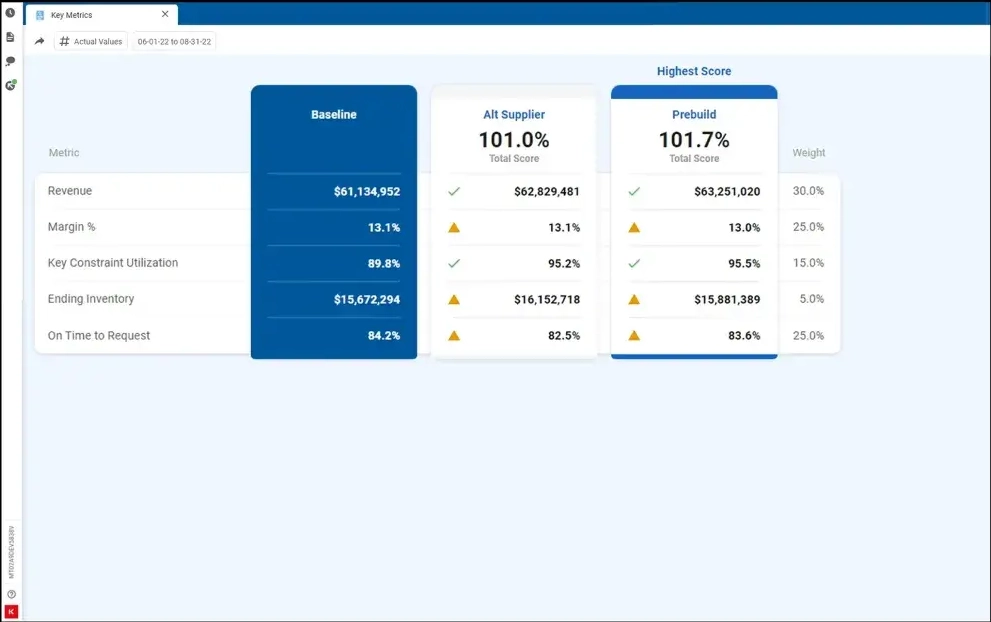This screenshot has width=991, height=622.
Task: Open the document icon in left sidebar
Action: click(x=10, y=37)
